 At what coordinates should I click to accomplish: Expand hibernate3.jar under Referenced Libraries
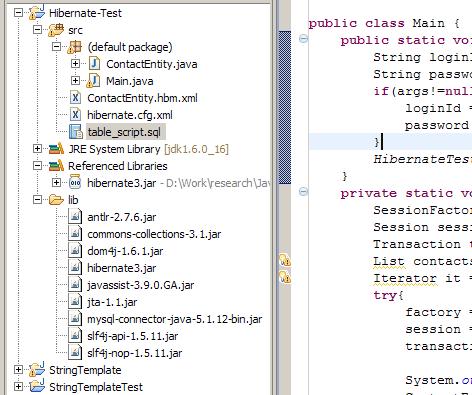(x=57, y=182)
